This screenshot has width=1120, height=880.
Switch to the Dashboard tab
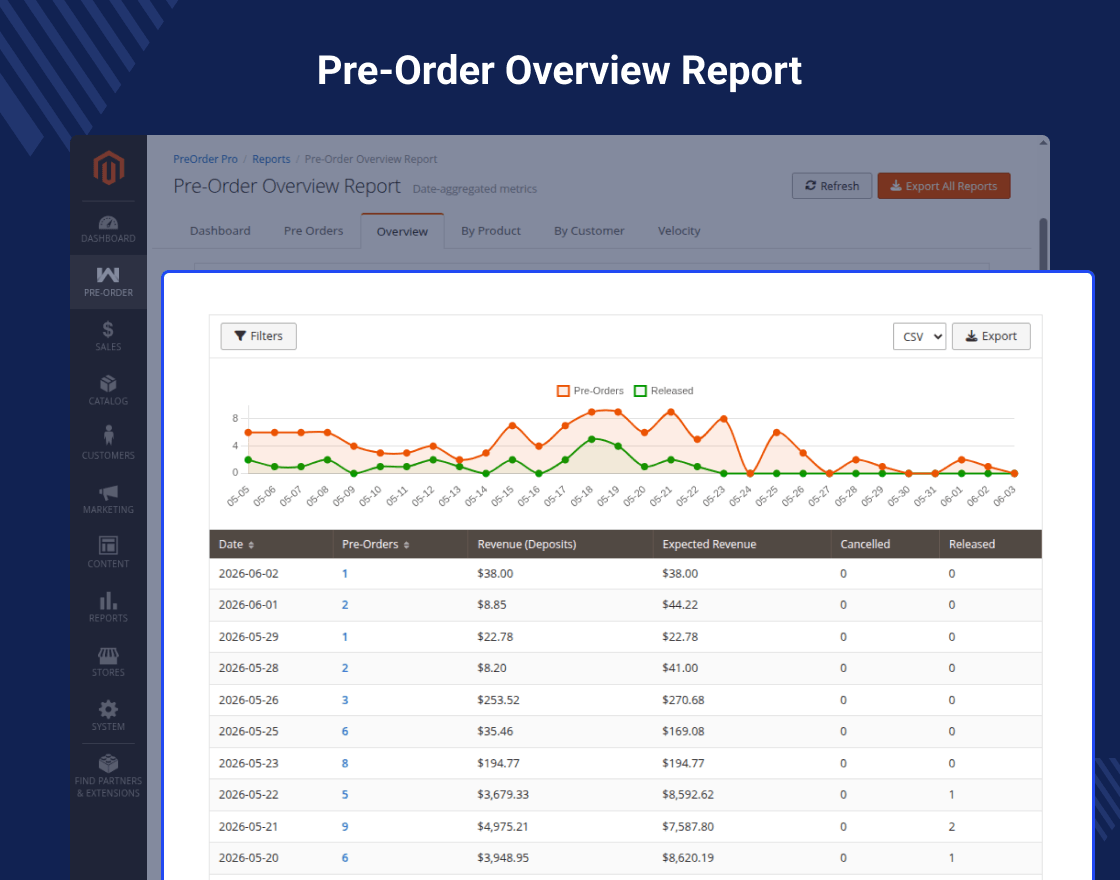click(x=220, y=231)
